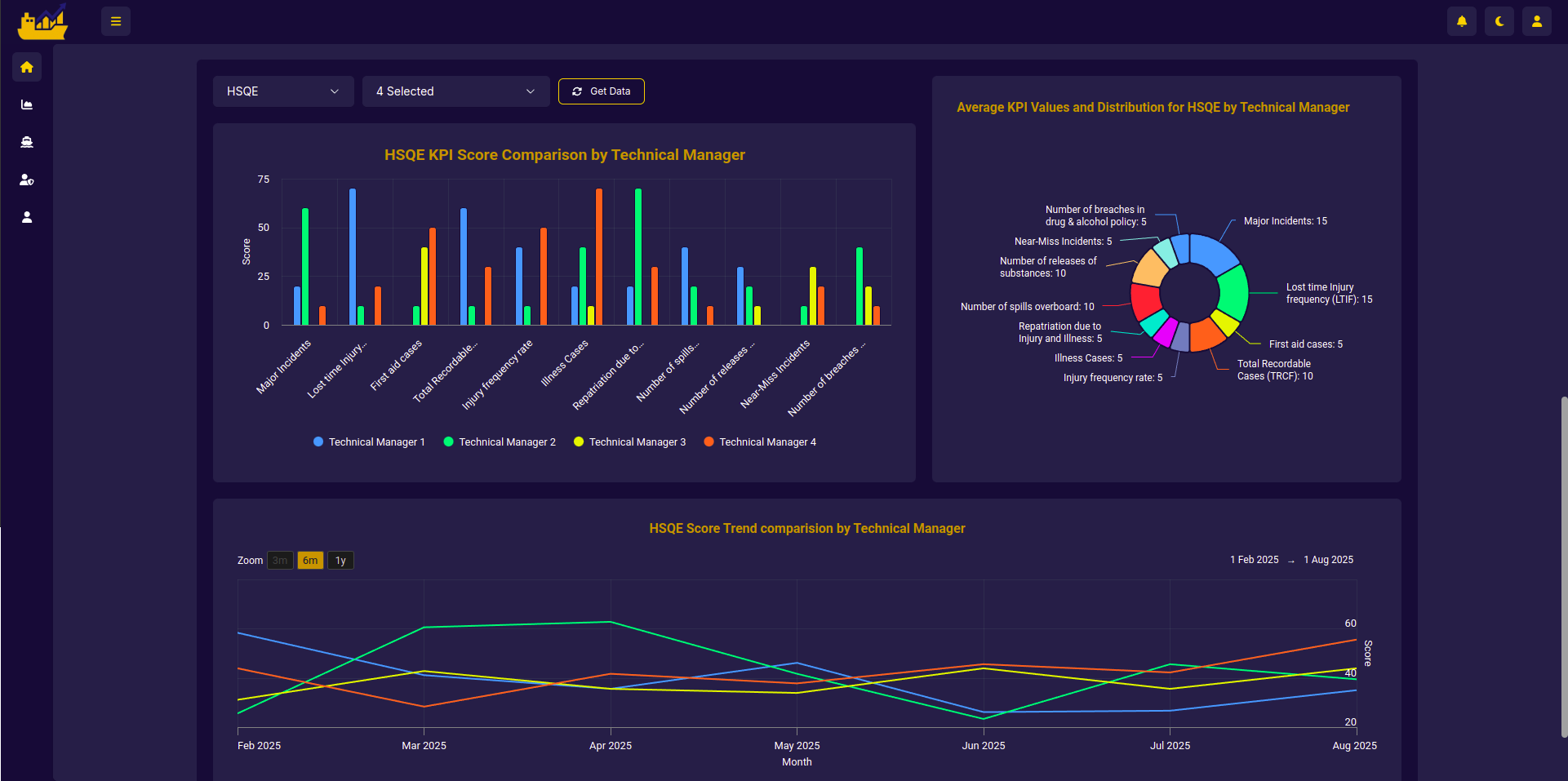Open the vessel ship sidebar icon
This screenshot has height=781, width=1568.
(x=27, y=142)
